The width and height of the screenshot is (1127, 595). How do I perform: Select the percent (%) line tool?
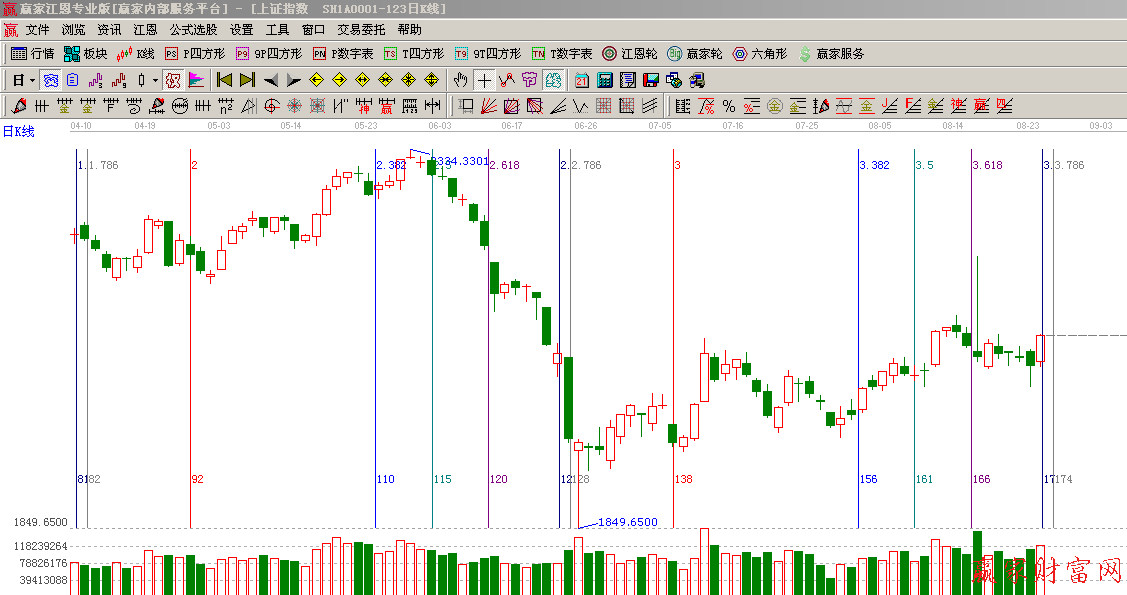click(729, 106)
